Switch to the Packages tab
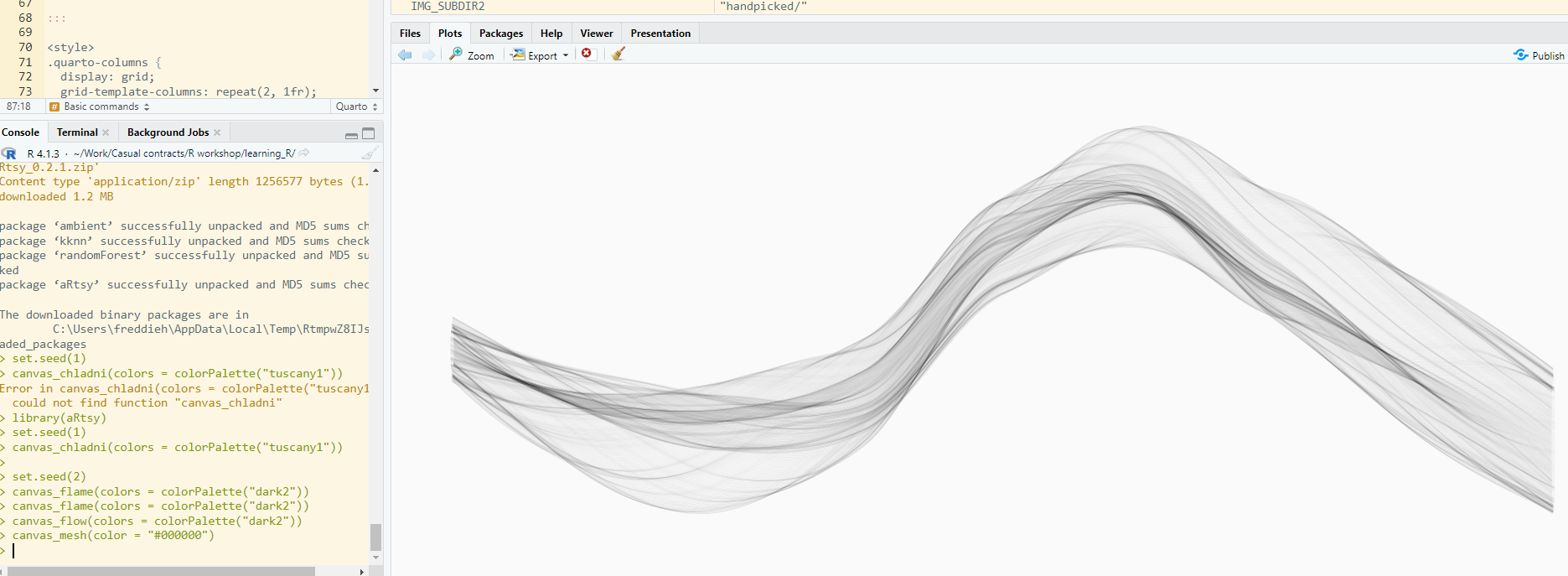 pyautogui.click(x=500, y=34)
